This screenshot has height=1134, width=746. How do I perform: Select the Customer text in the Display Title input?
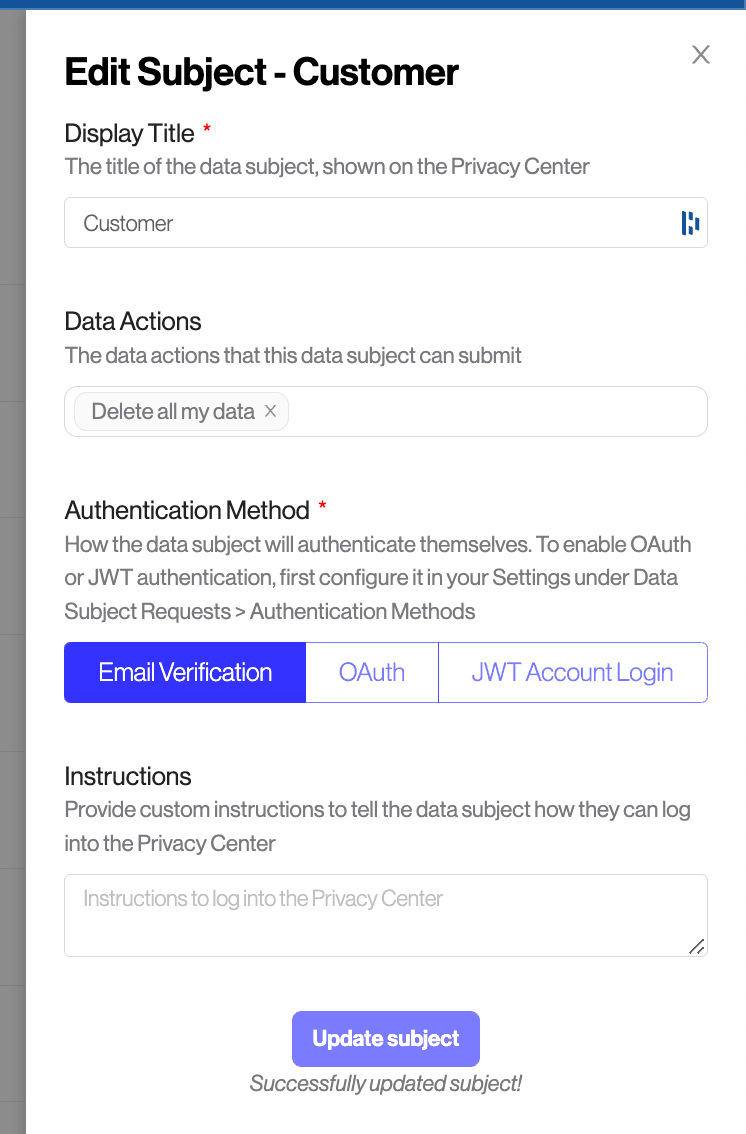tap(127, 222)
